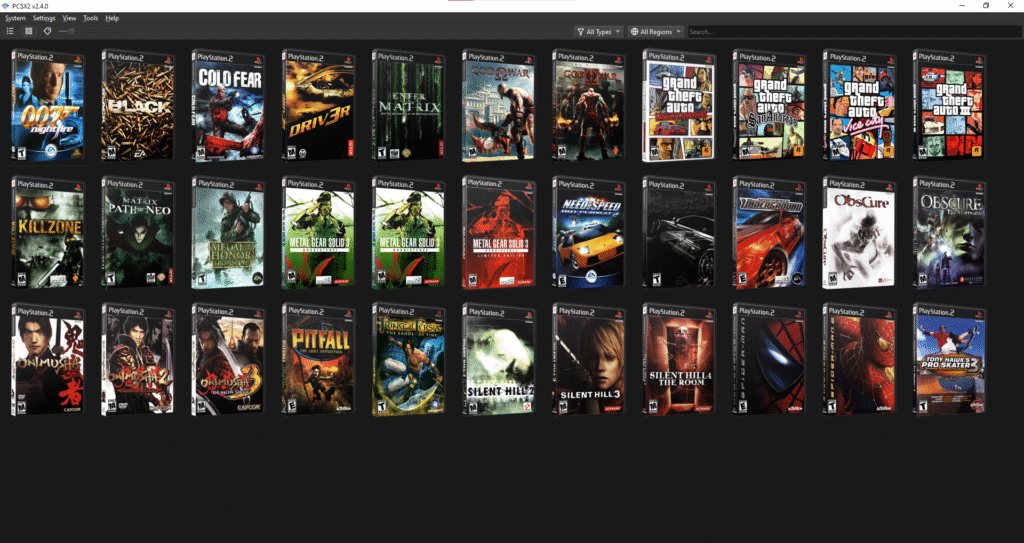
Task: Select the Silent Hill 2 cover
Action: (x=498, y=360)
